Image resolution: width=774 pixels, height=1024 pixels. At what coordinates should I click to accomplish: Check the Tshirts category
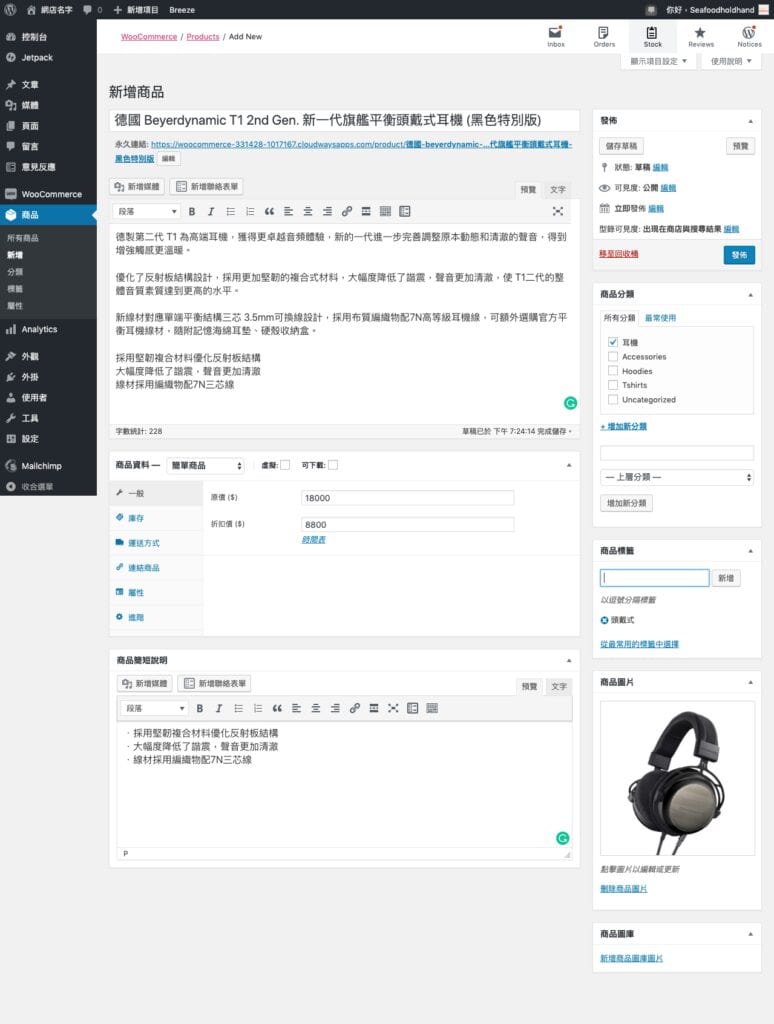pyautogui.click(x=613, y=385)
